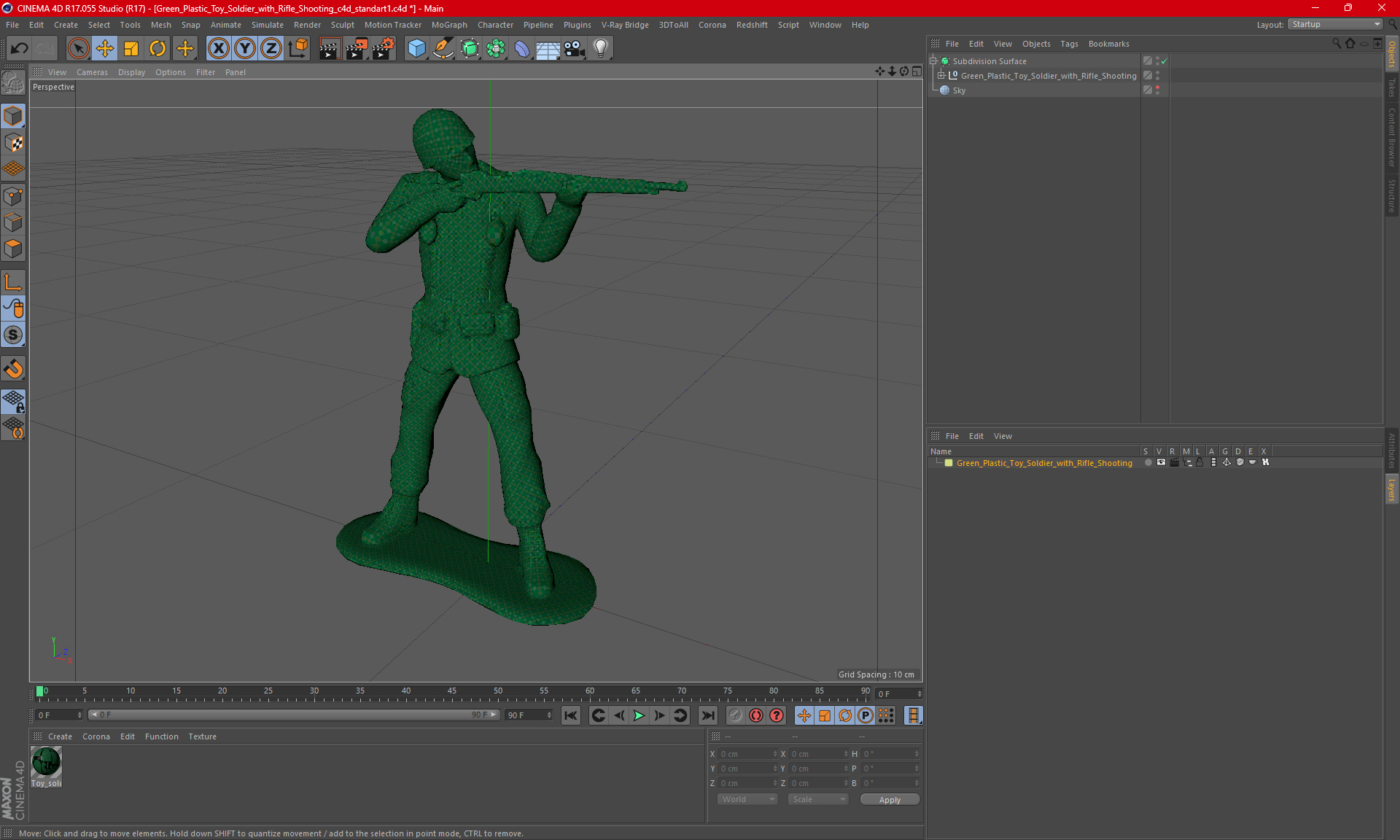Toggle the Y axis lock
Screen dimensions: 1400x840
click(x=245, y=49)
